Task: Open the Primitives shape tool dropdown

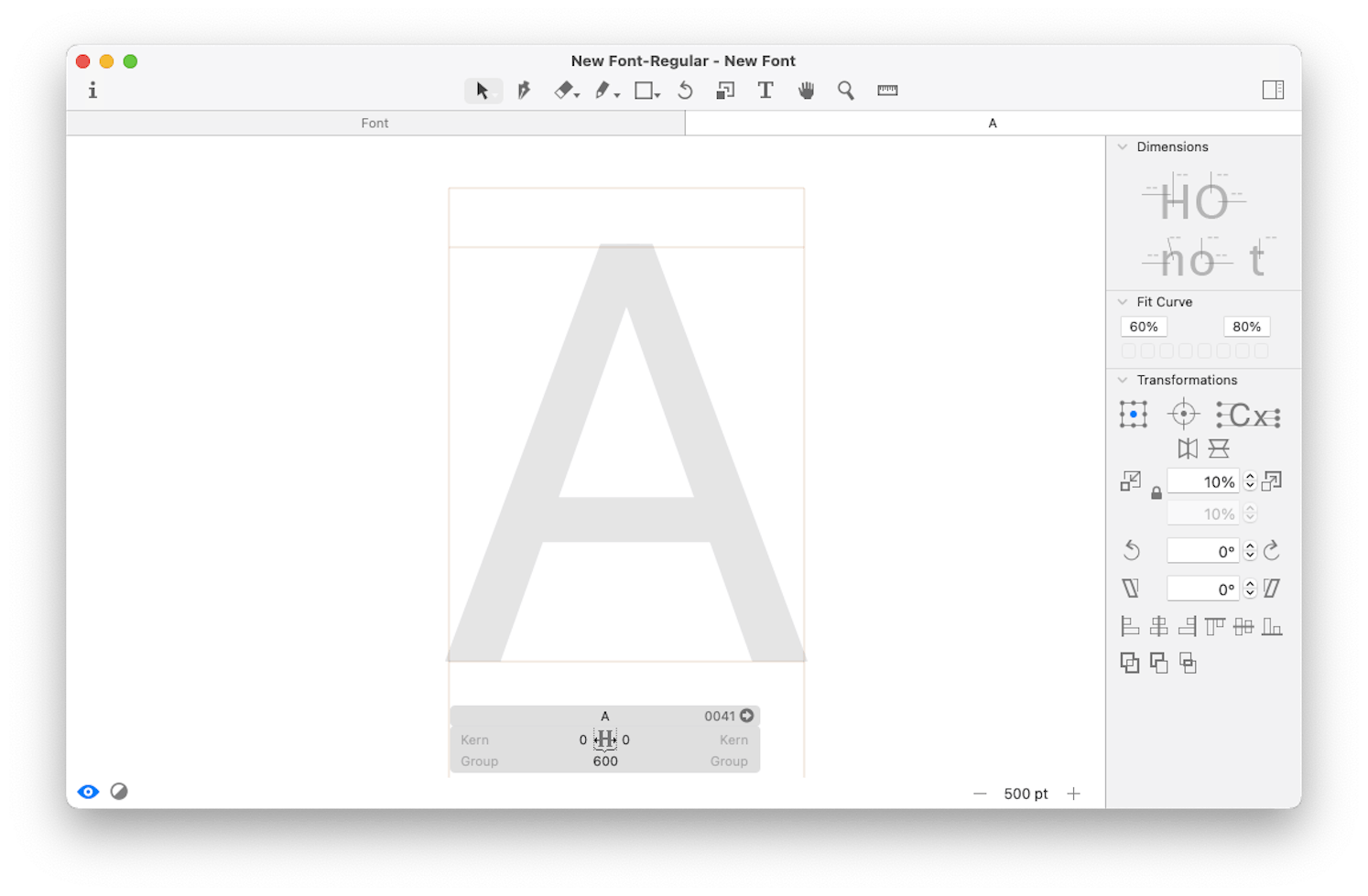Action: [657, 94]
